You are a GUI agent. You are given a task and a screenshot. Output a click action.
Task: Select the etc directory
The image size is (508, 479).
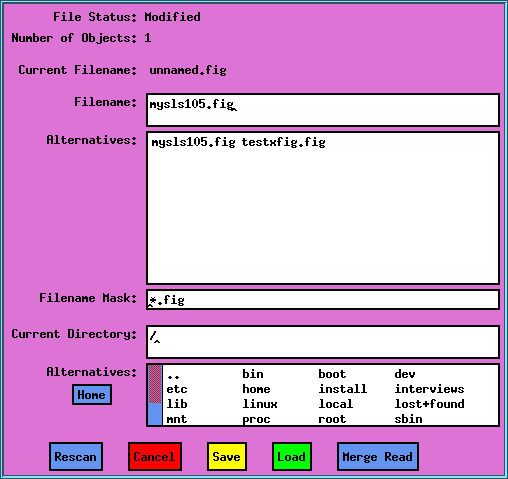[177, 389]
